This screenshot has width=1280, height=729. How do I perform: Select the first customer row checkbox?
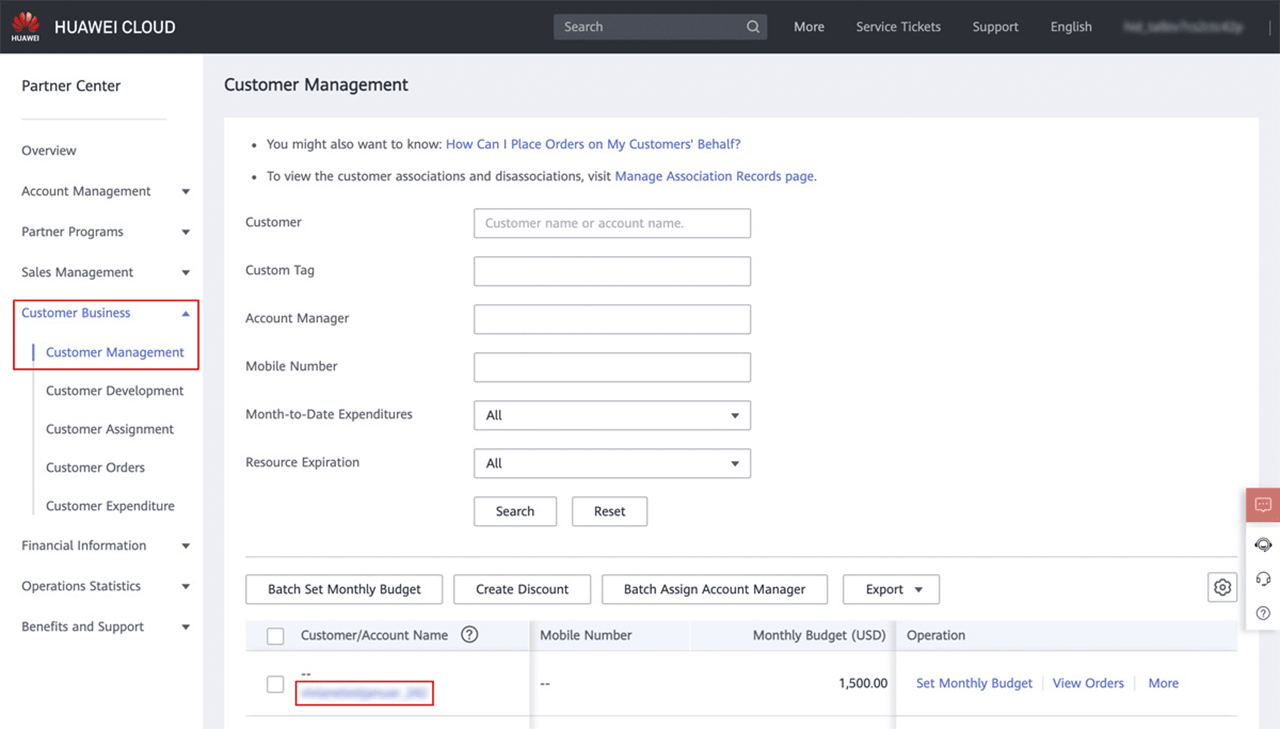tap(276, 684)
